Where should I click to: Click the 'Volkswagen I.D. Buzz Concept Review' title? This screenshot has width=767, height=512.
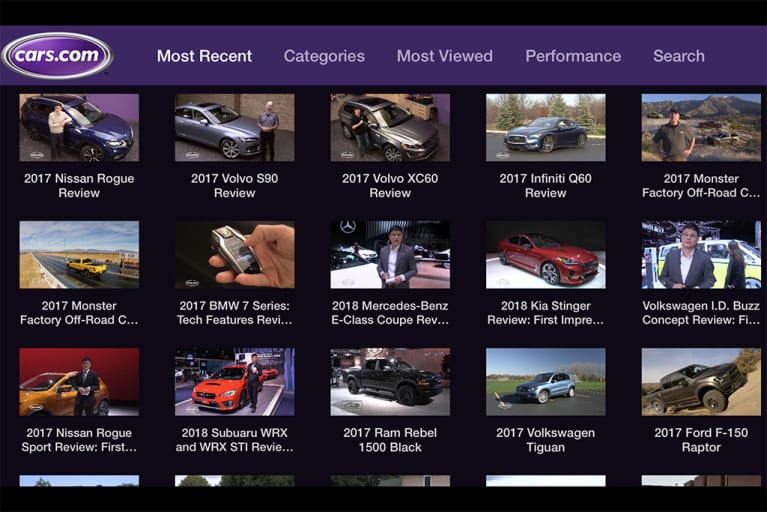(x=701, y=313)
